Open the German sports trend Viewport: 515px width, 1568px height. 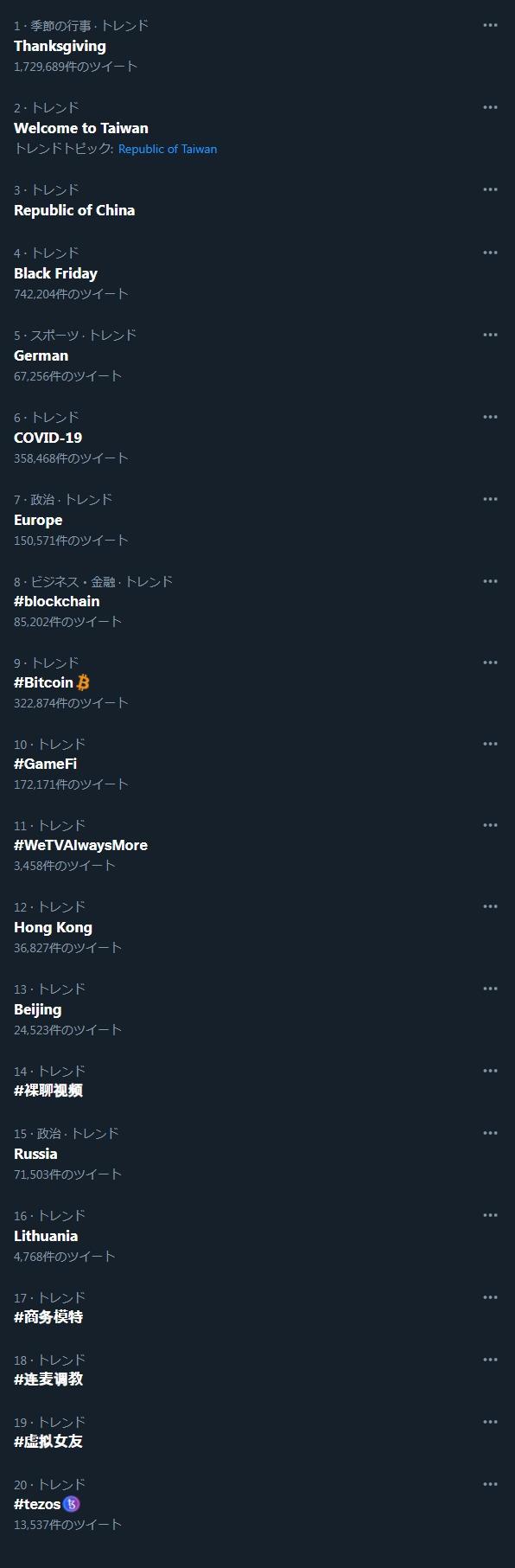[41, 355]
